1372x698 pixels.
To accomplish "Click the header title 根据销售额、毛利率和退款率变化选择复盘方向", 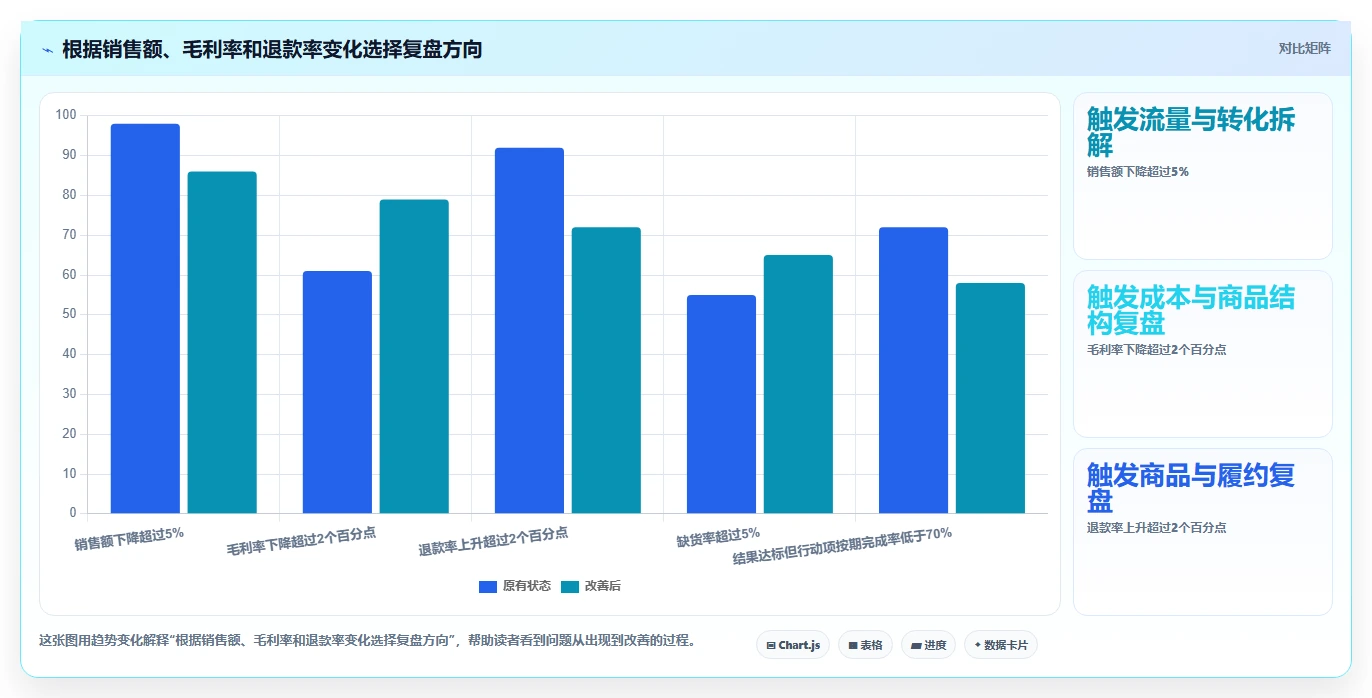I will pos(272,49).
